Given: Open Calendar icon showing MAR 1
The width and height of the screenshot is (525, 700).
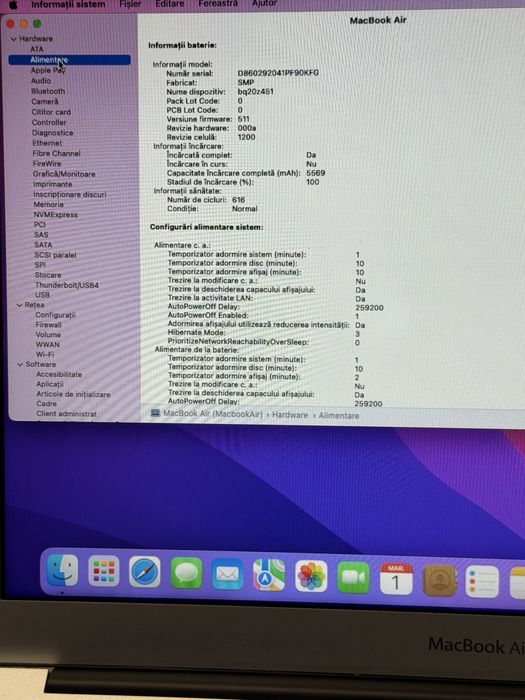Looking at the screenshot, I should pos(396,579).
